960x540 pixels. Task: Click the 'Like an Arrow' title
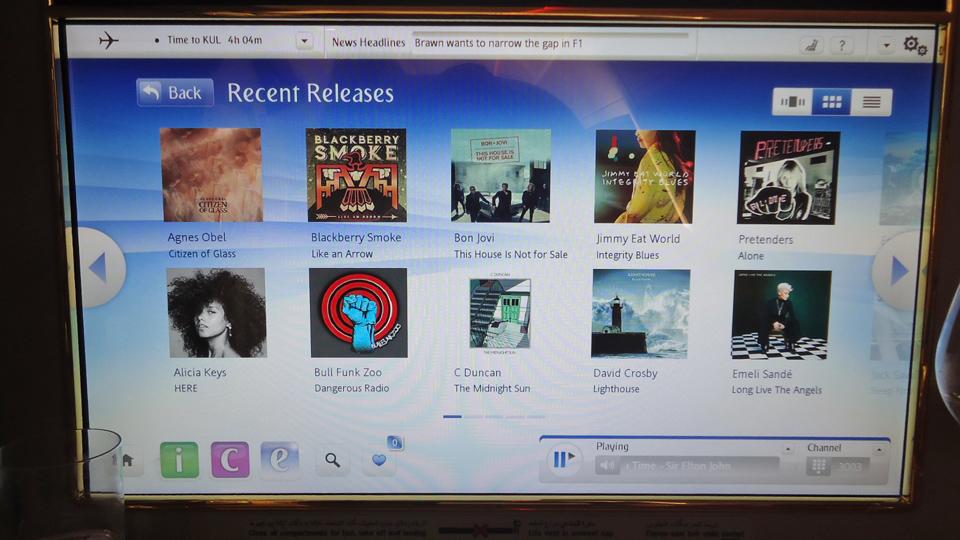pyautogui.click(x=342, y=253)
